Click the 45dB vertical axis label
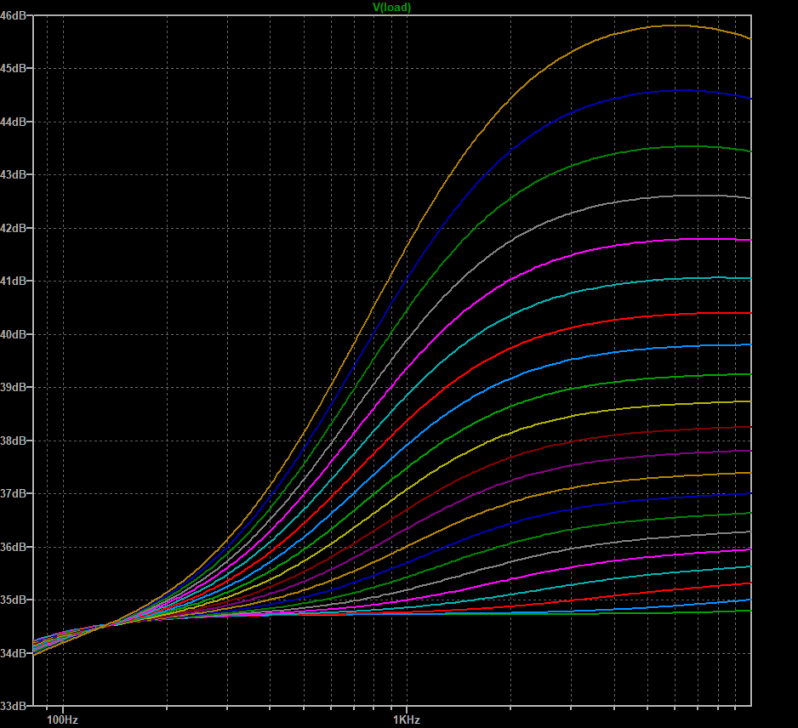The image size is (798, 728). click(x=15, y=68)
